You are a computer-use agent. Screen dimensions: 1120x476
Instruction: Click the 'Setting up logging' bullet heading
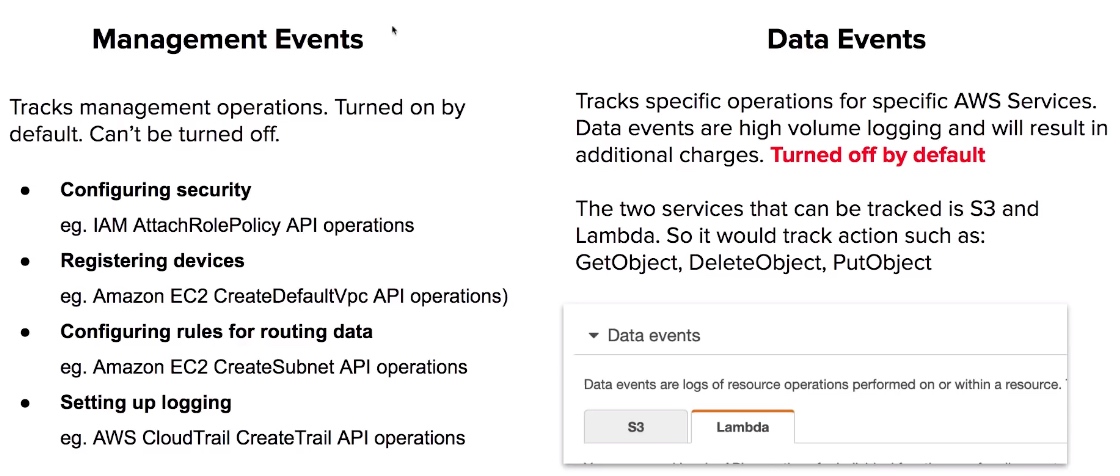coord(146,403)
